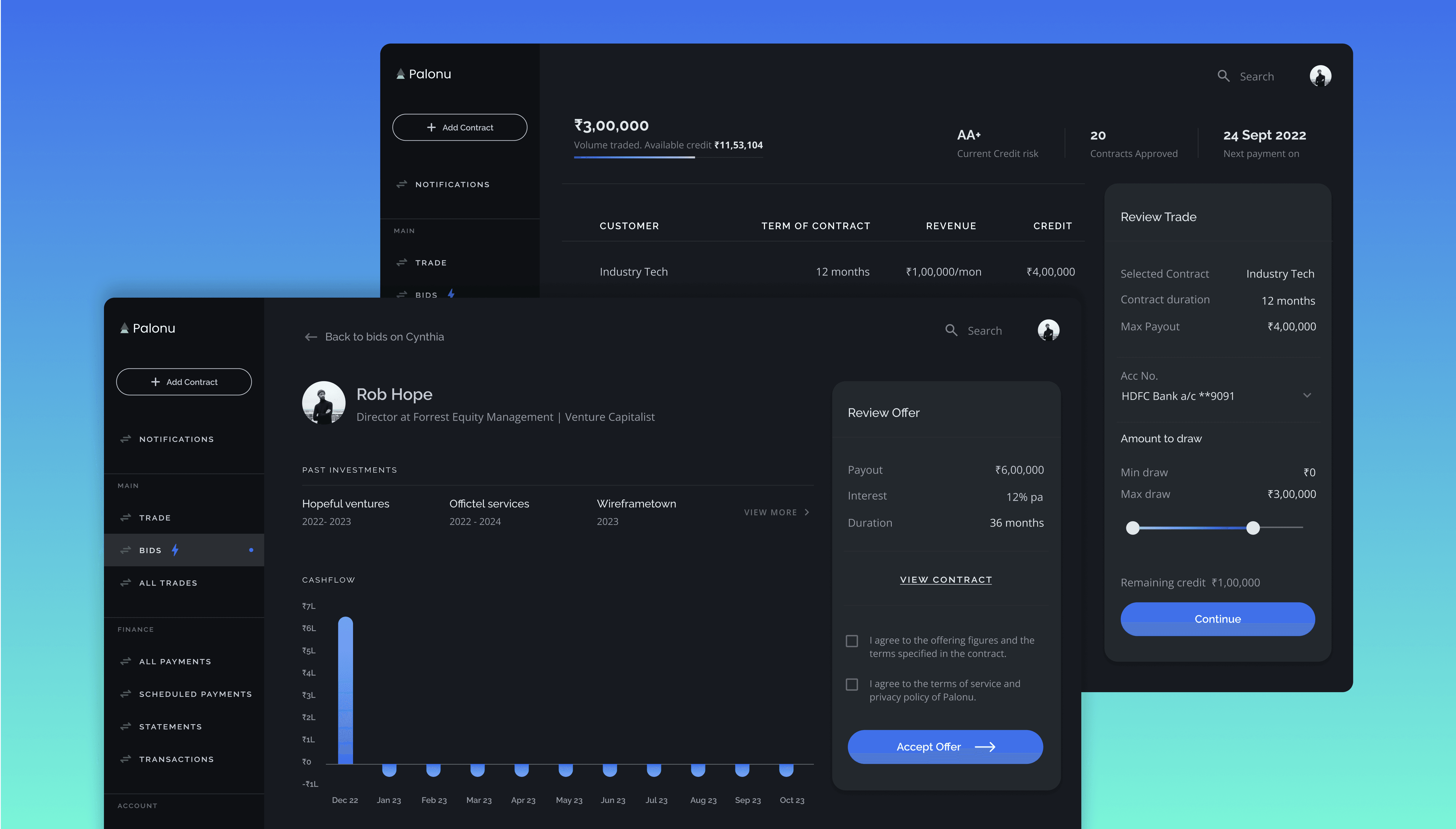Screen dimensions: 1456x829
Task: Click the Oct 23 cashflow bar
Action: (786, 770)
